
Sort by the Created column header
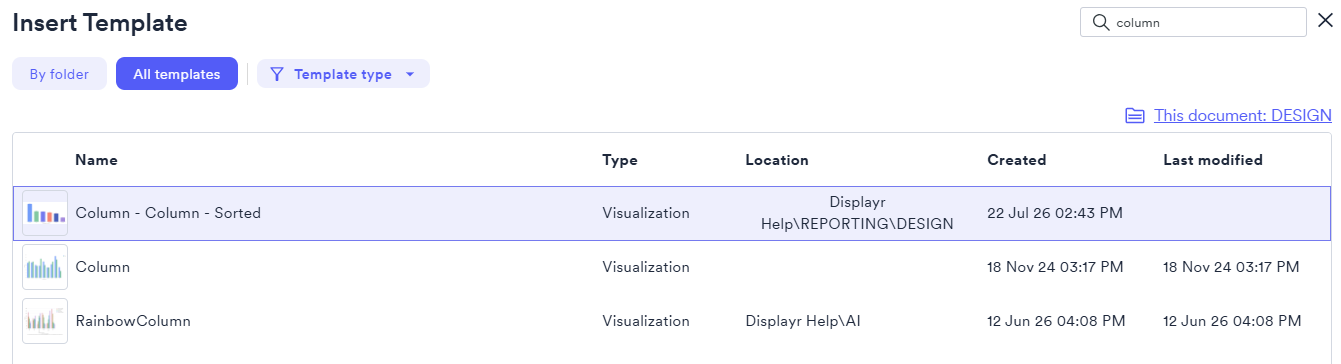(x=1017, y=160)
